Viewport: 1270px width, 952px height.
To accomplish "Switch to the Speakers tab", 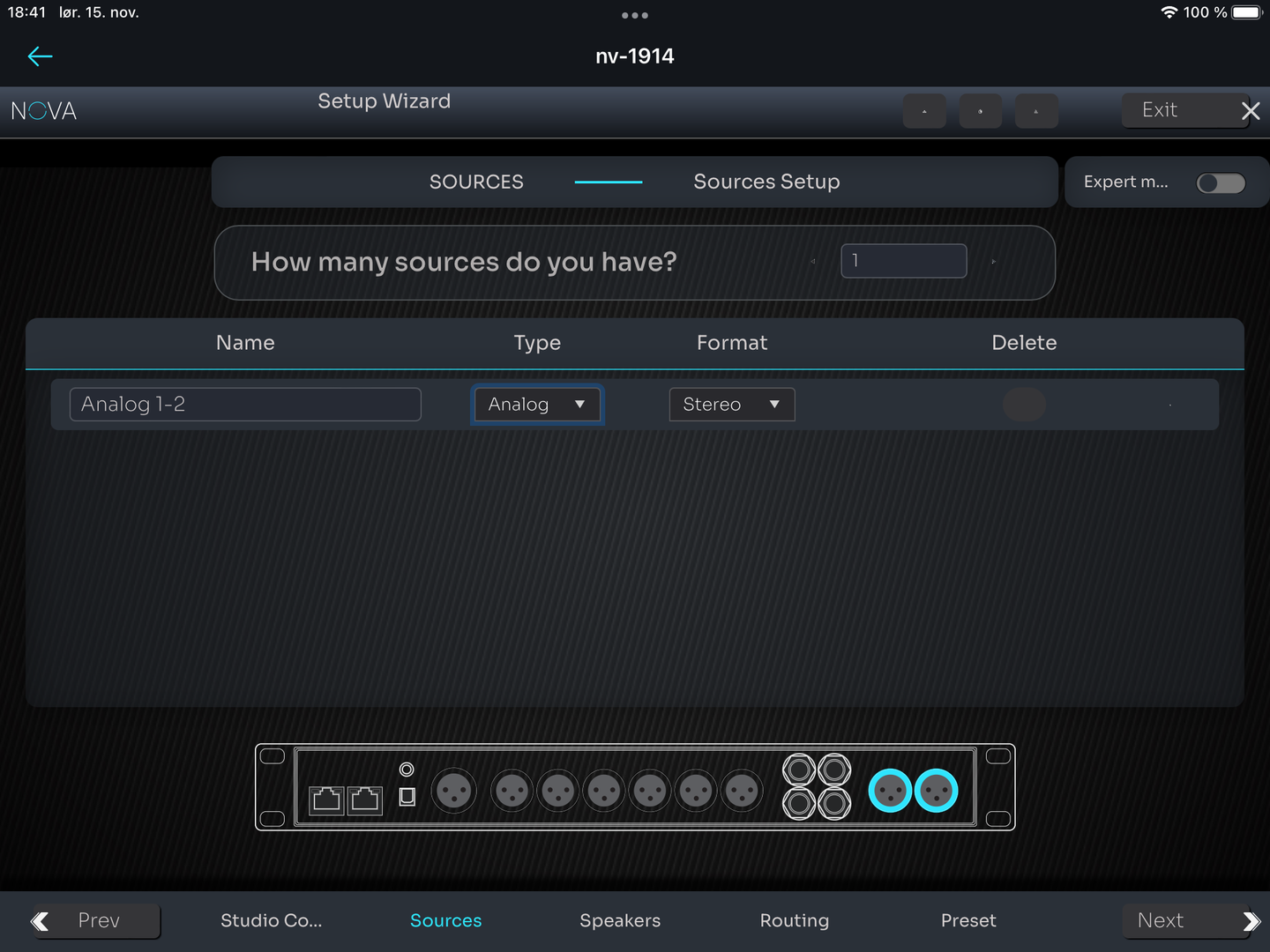I will (620, 921).
